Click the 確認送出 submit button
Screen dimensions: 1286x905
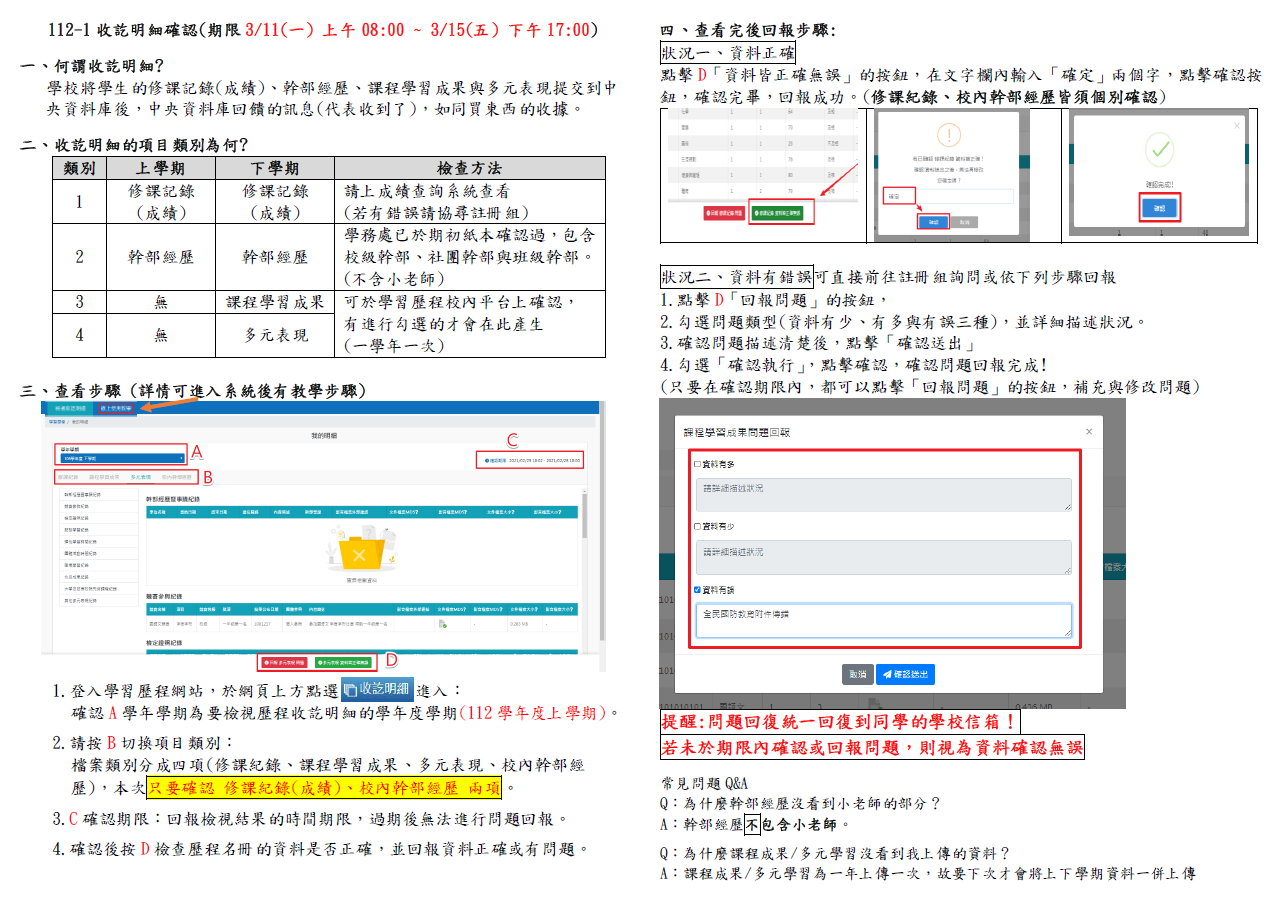[905, 675]
